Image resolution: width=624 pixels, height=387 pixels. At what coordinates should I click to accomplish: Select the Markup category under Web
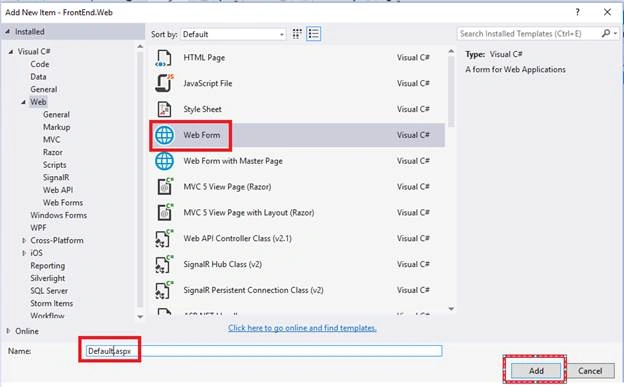click(x=57, y=127)
